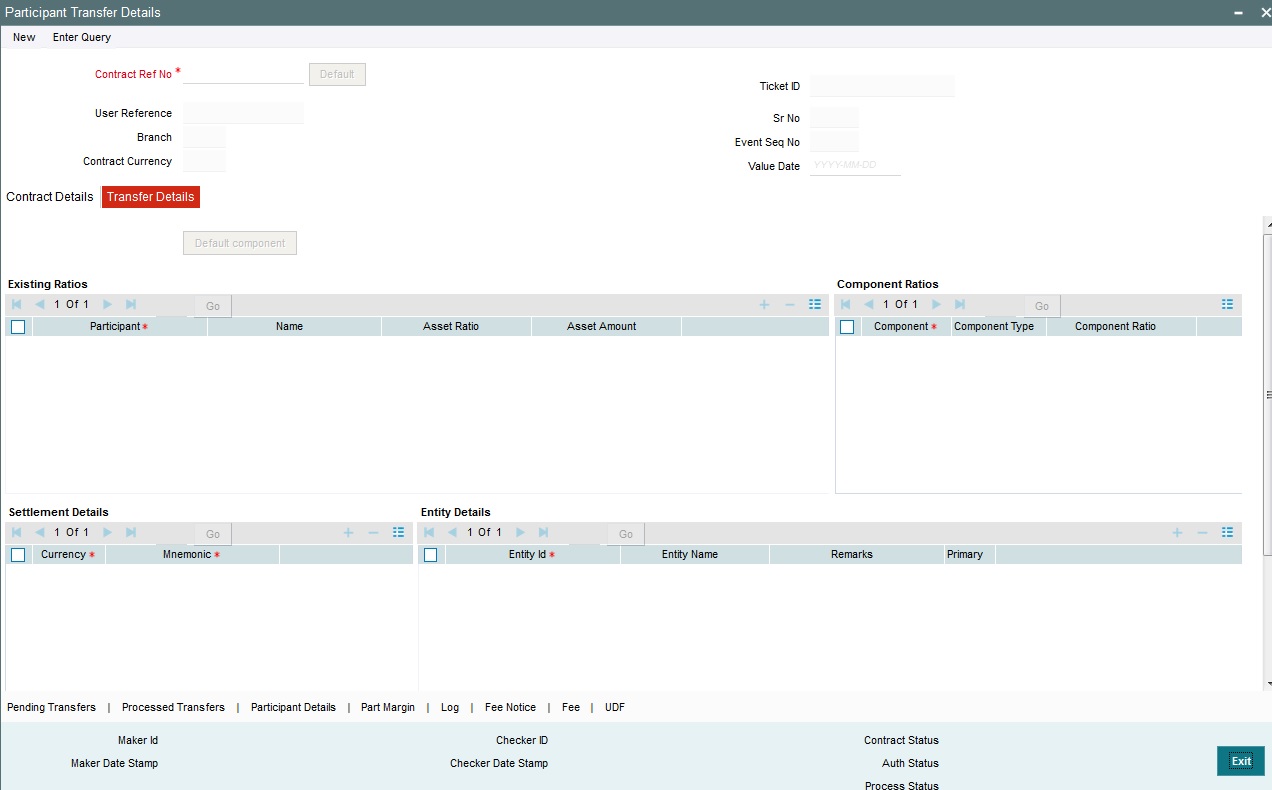Screen dimensions: 1272x790
Task: Tick the Component Ratios select-all checkbox
Action: (x=847, y=326)
